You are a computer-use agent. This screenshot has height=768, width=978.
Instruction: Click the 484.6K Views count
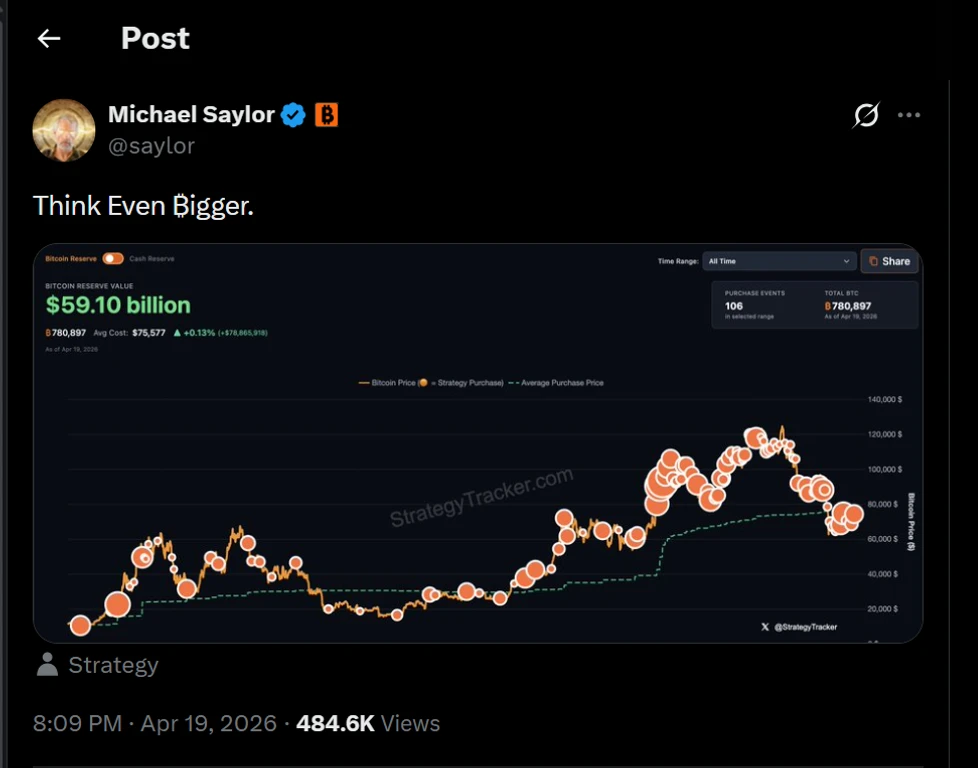368,724
